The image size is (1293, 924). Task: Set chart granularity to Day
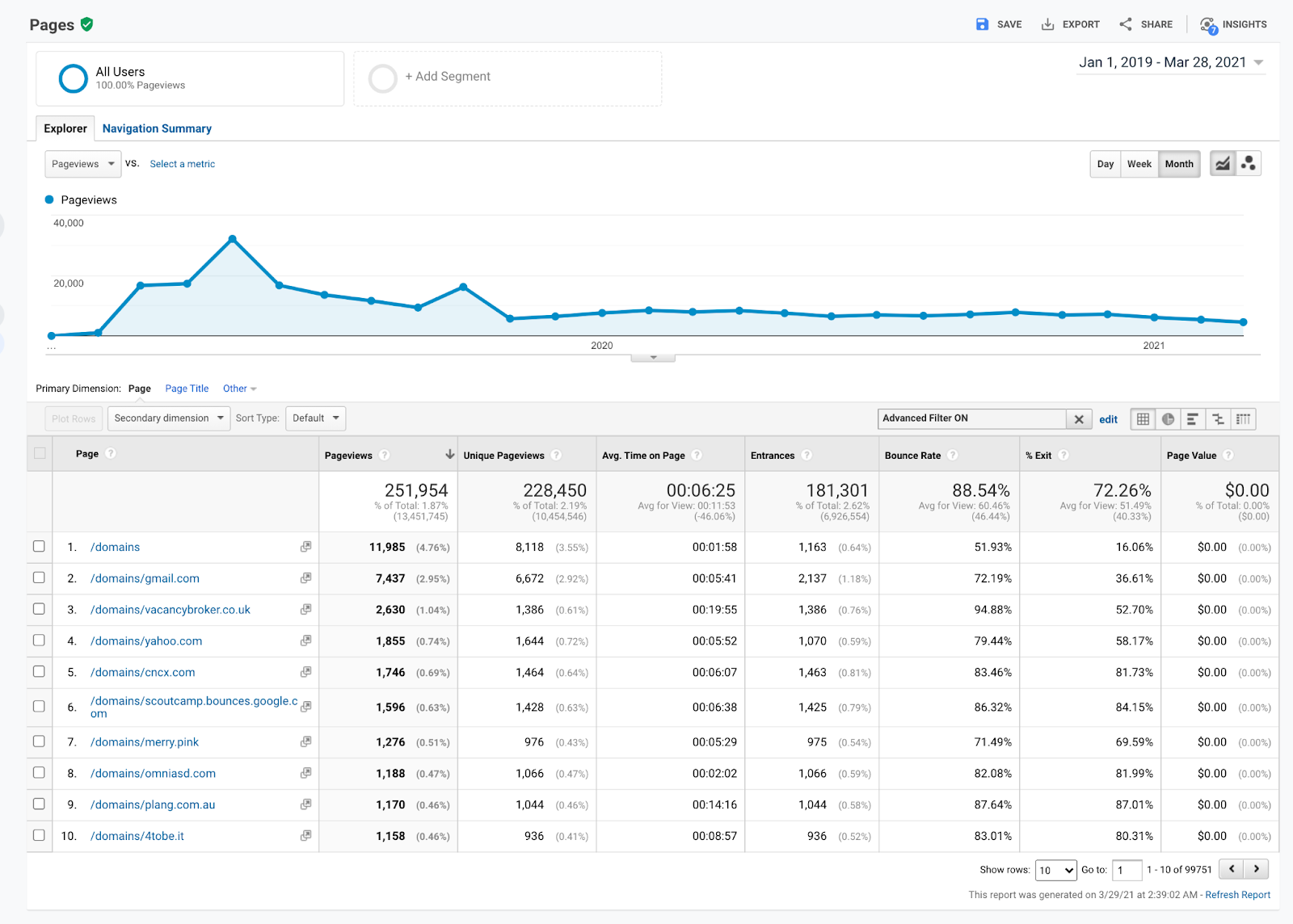[x=1106, y=164]
